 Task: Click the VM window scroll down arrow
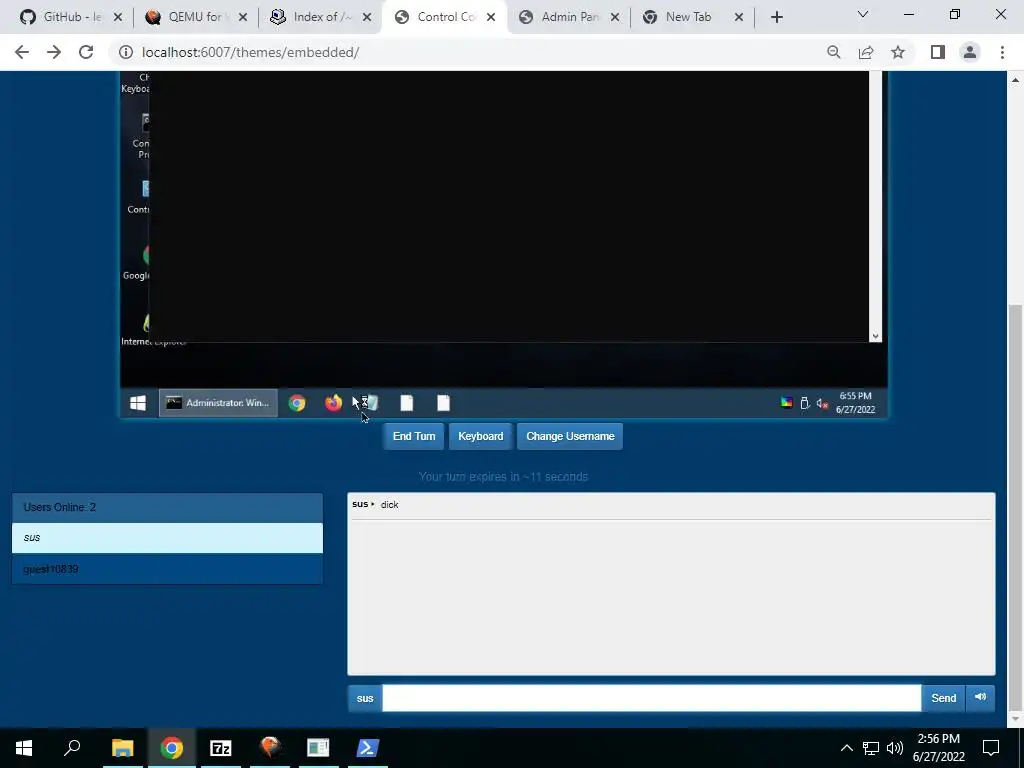[875, 336]
